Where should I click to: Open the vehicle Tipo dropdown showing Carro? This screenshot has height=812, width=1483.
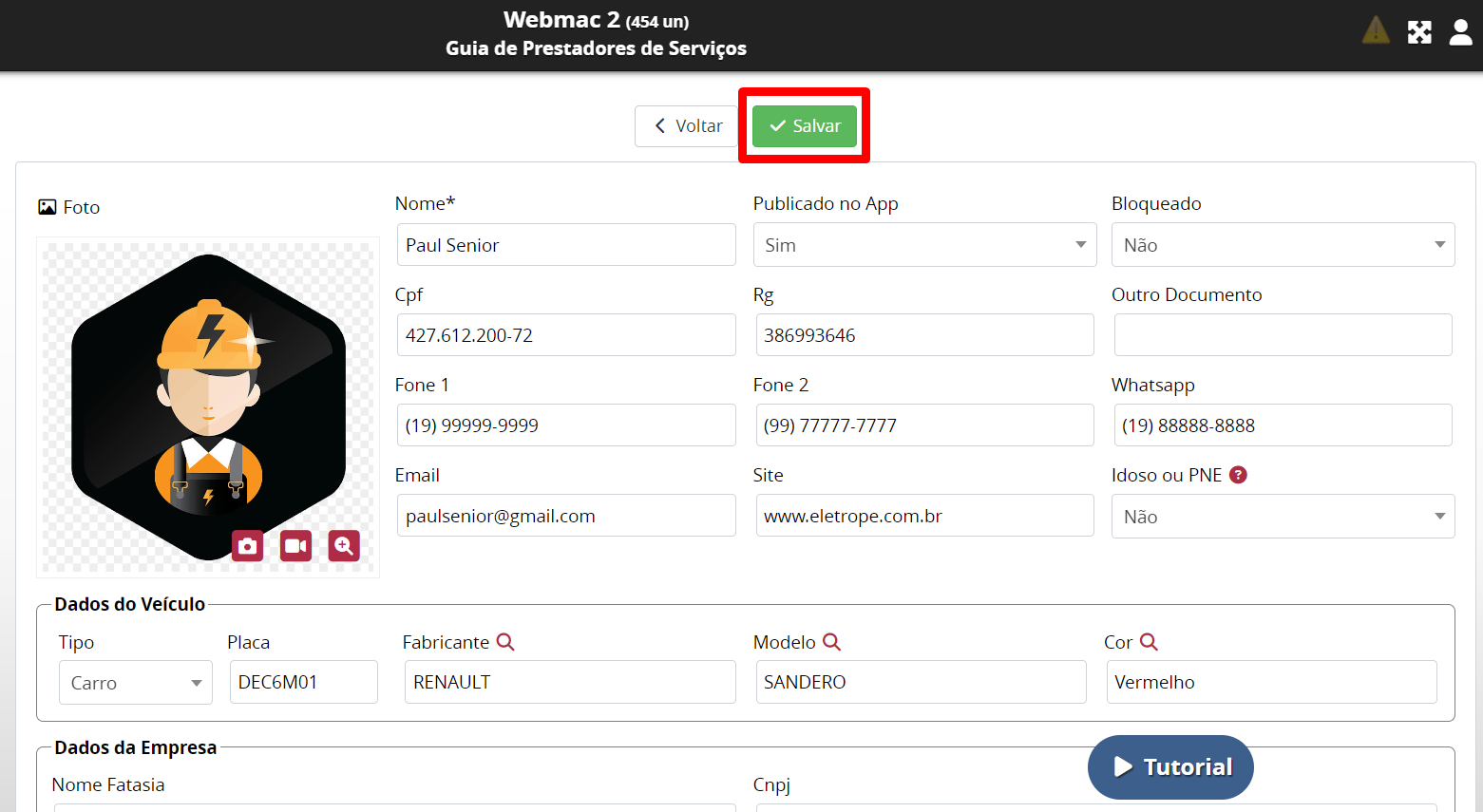coord(135,683)
